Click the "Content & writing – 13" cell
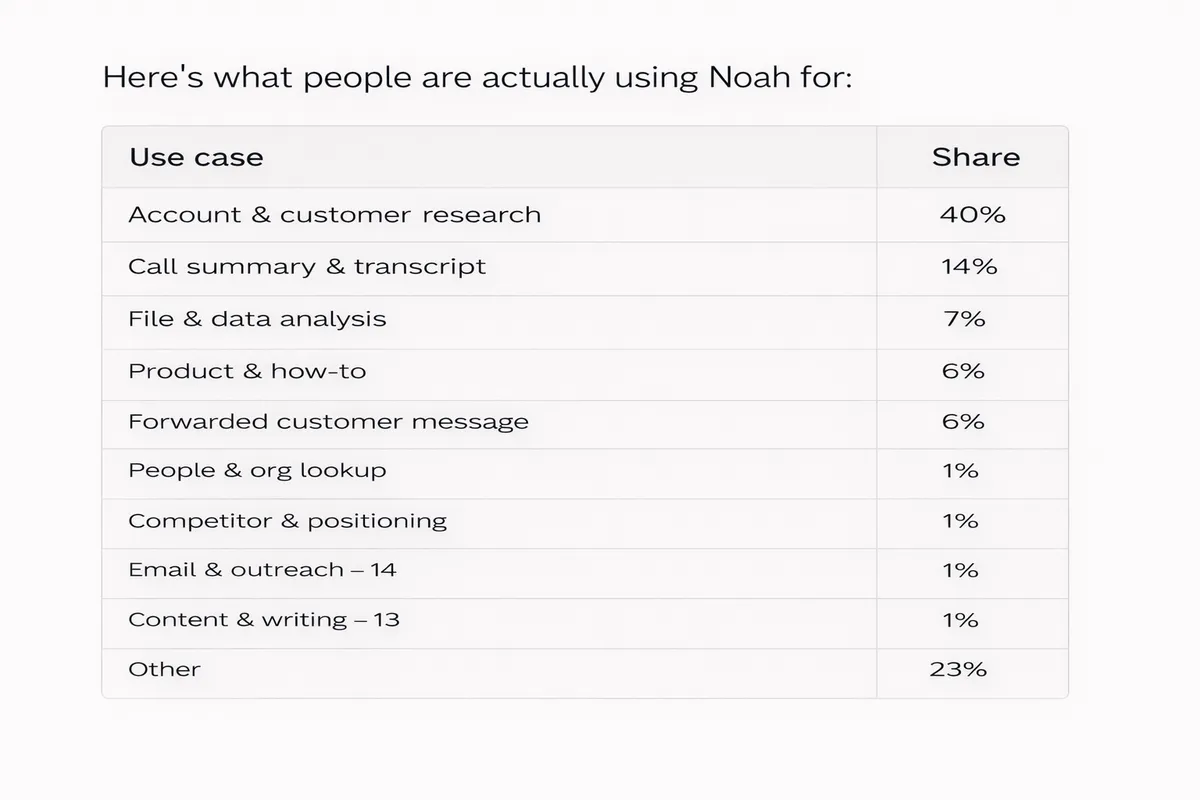This screenshot has width=1200, height=800. coord(264,620)
